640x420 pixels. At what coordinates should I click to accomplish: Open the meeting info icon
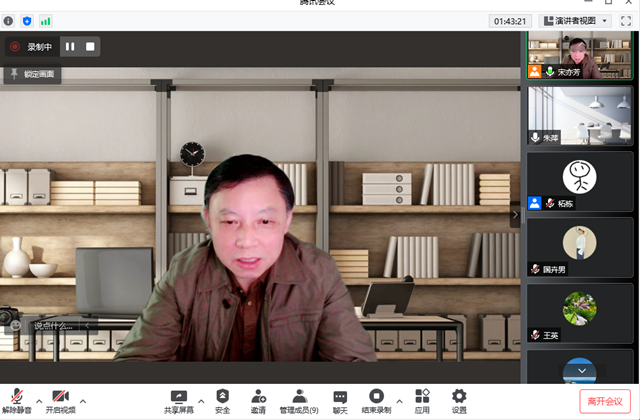8,21
